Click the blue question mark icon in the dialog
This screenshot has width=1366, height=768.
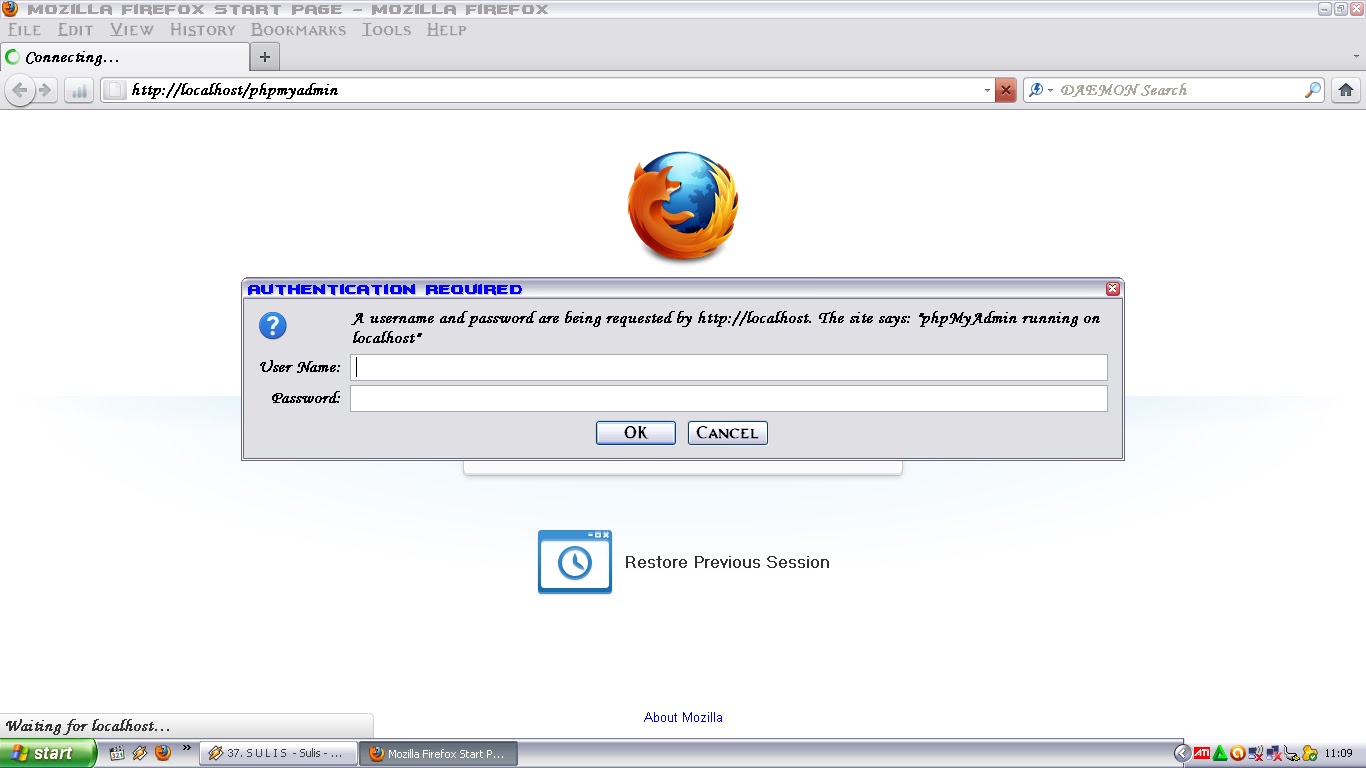tap(273, 326)
